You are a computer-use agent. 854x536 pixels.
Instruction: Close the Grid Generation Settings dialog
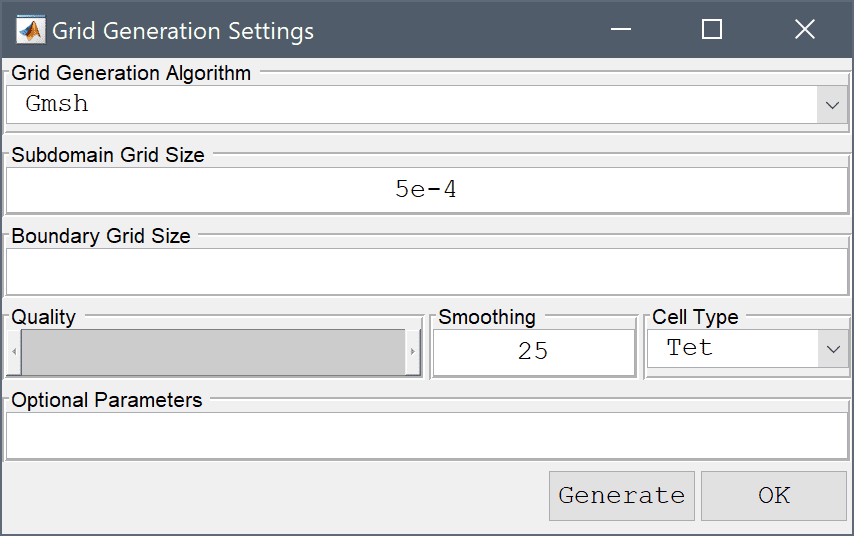(804, 29)
